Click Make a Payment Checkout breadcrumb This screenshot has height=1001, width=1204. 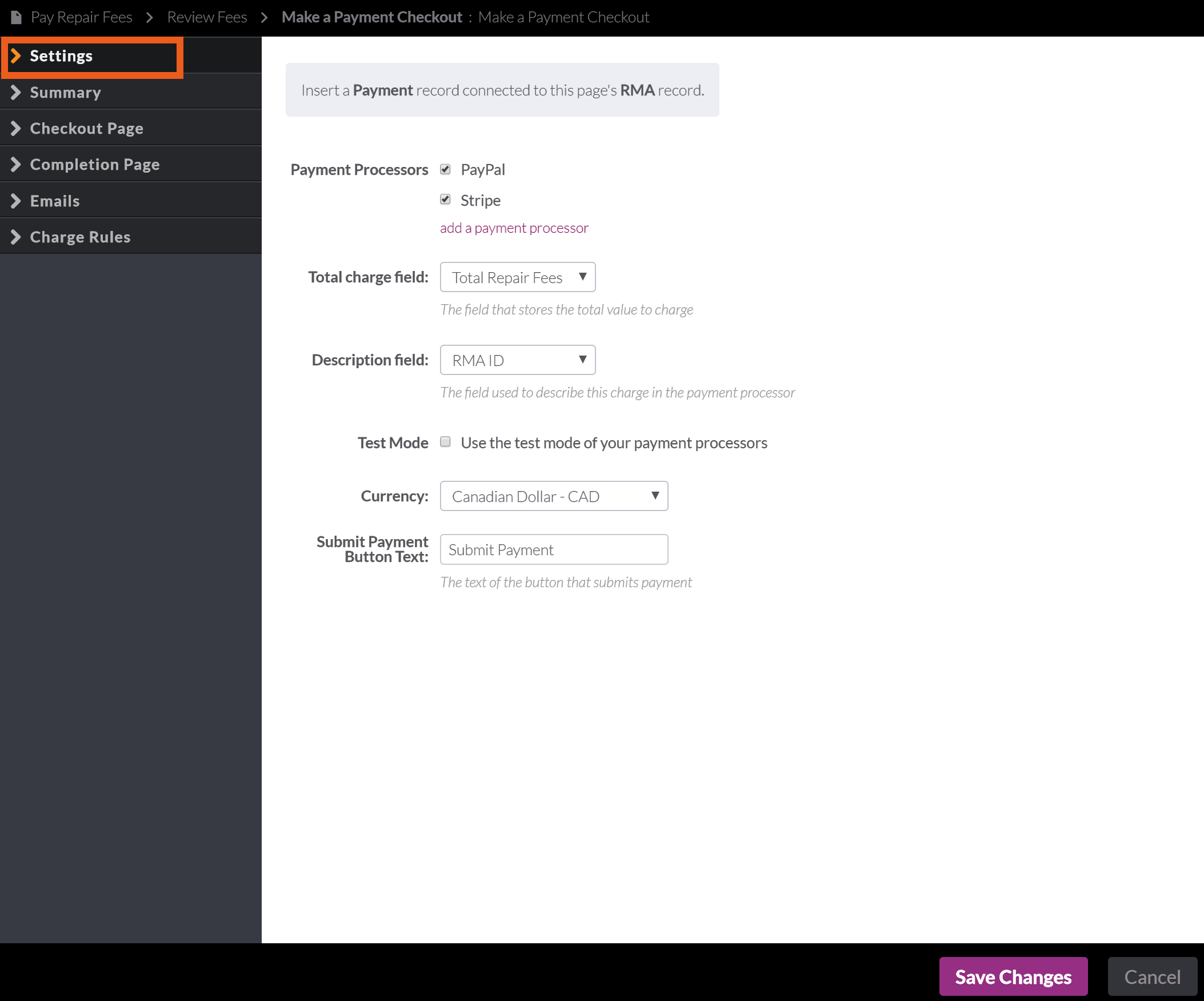coord(371,17)
